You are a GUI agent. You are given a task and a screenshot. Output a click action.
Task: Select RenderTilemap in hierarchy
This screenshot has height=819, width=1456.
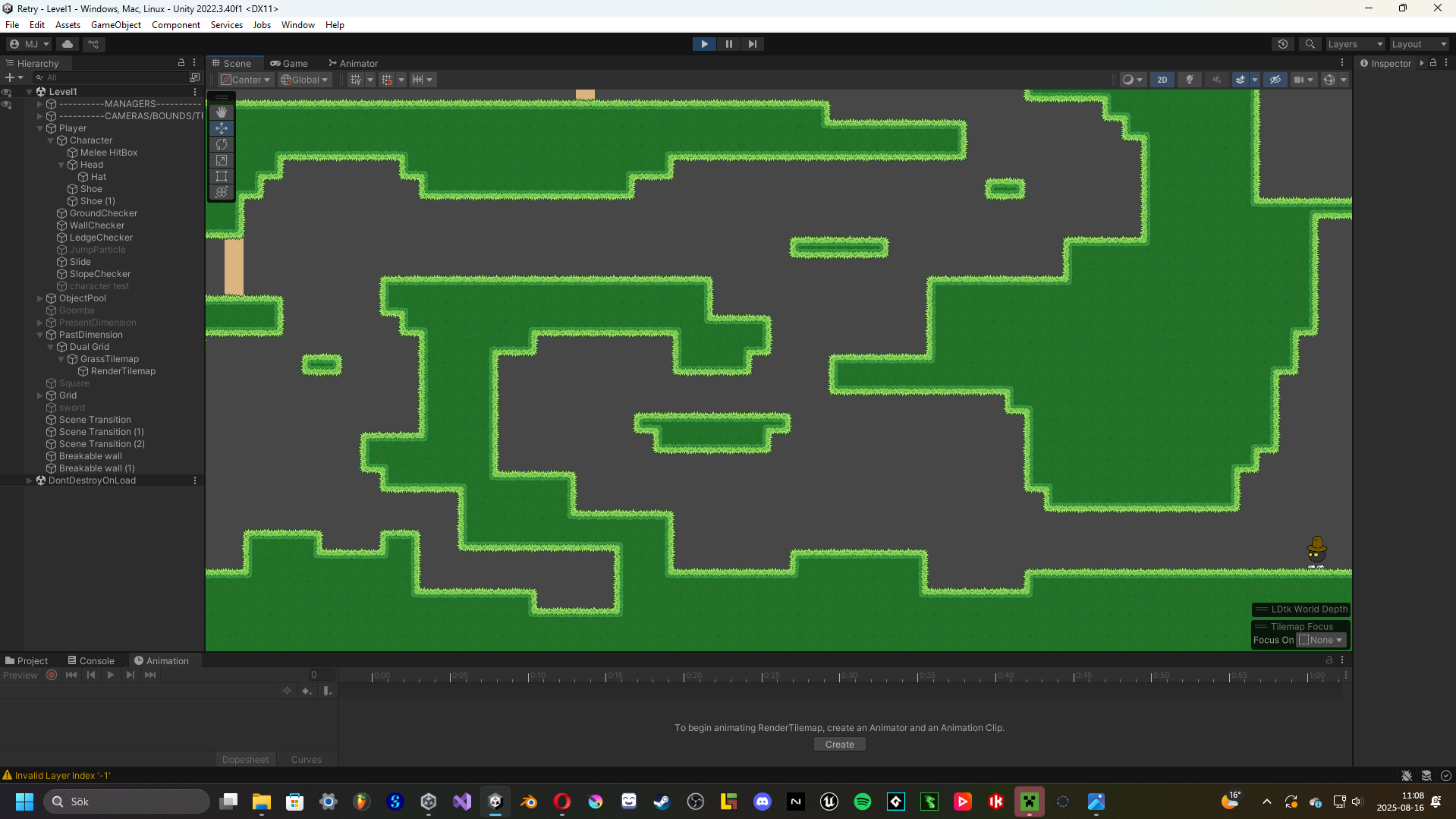point(122,371)
